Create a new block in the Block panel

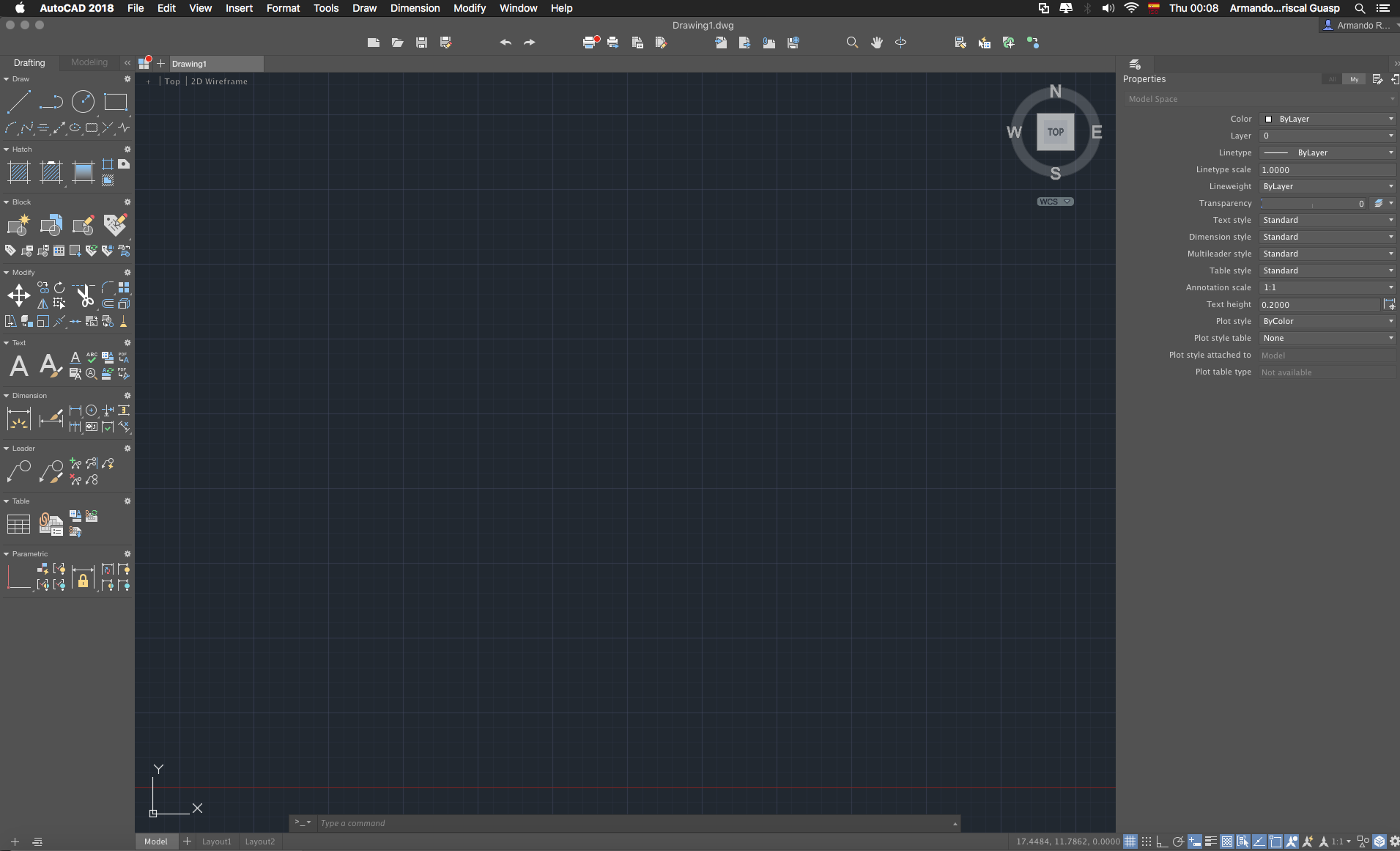pos(18,225)
